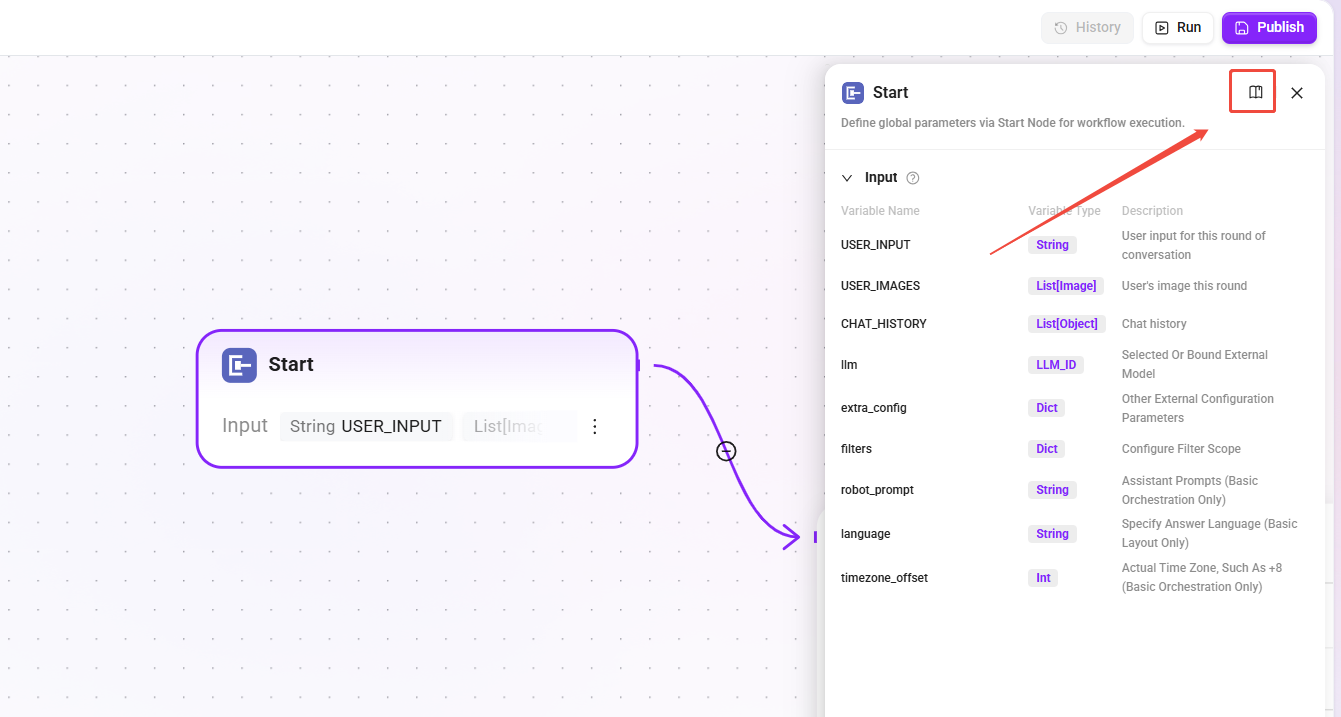Click the 'Configure Filter Scope' description
1341x717 pixels.
1181,449
